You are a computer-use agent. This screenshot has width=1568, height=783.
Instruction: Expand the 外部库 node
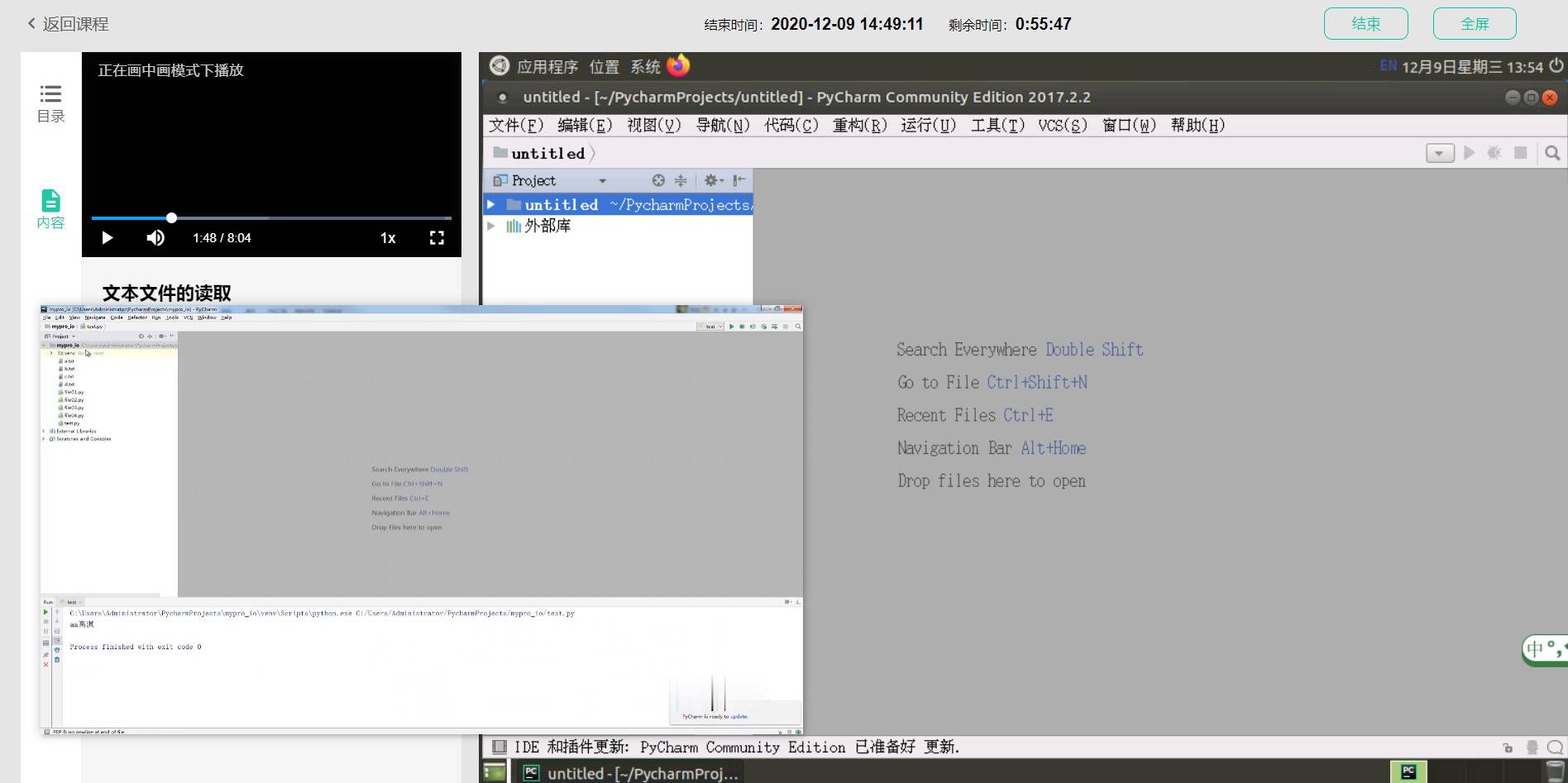pyautogui.click(x=491, y=226)
